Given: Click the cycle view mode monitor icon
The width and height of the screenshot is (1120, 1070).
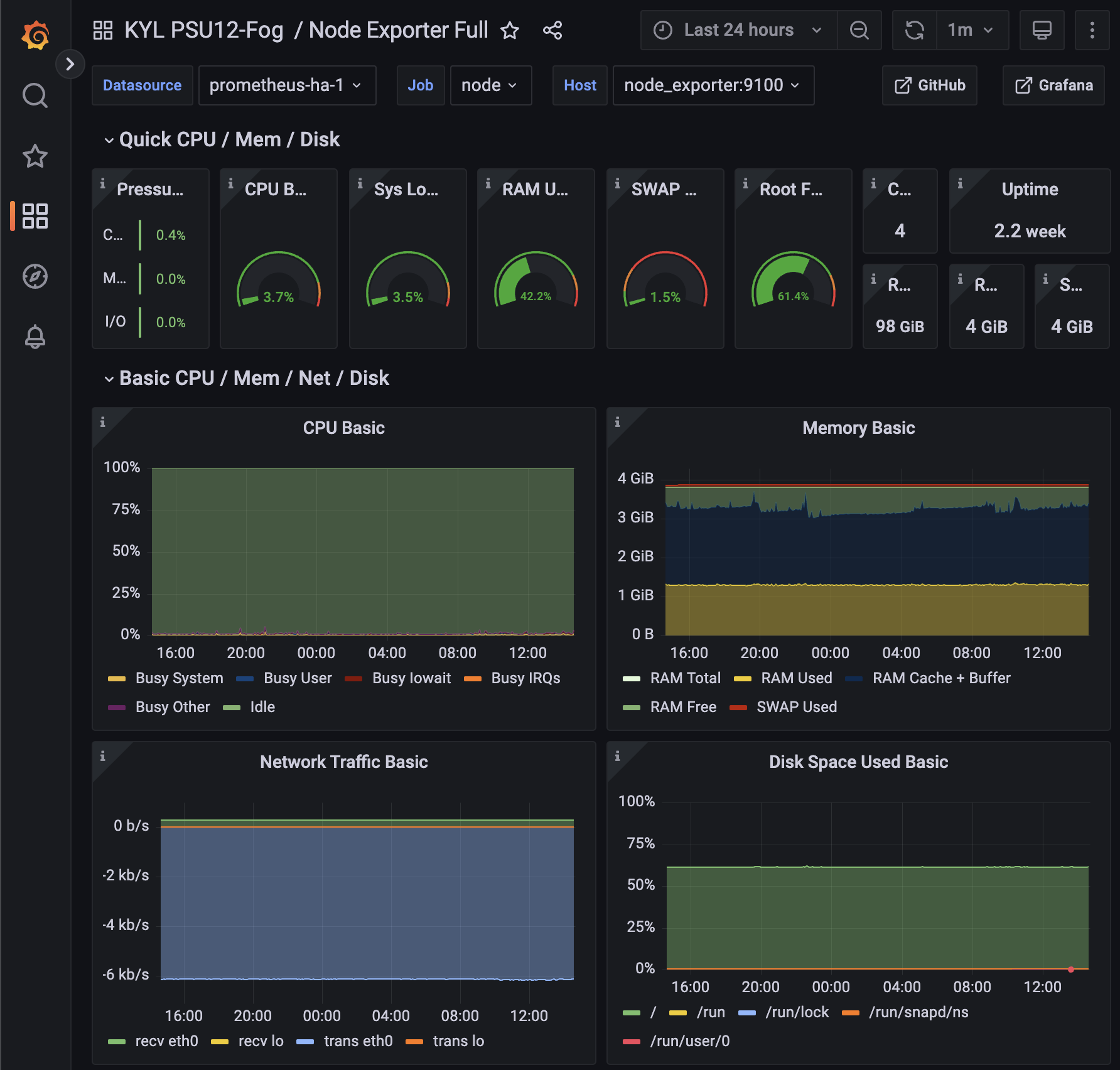Looking at the screenshot, I should (1042, 30).
